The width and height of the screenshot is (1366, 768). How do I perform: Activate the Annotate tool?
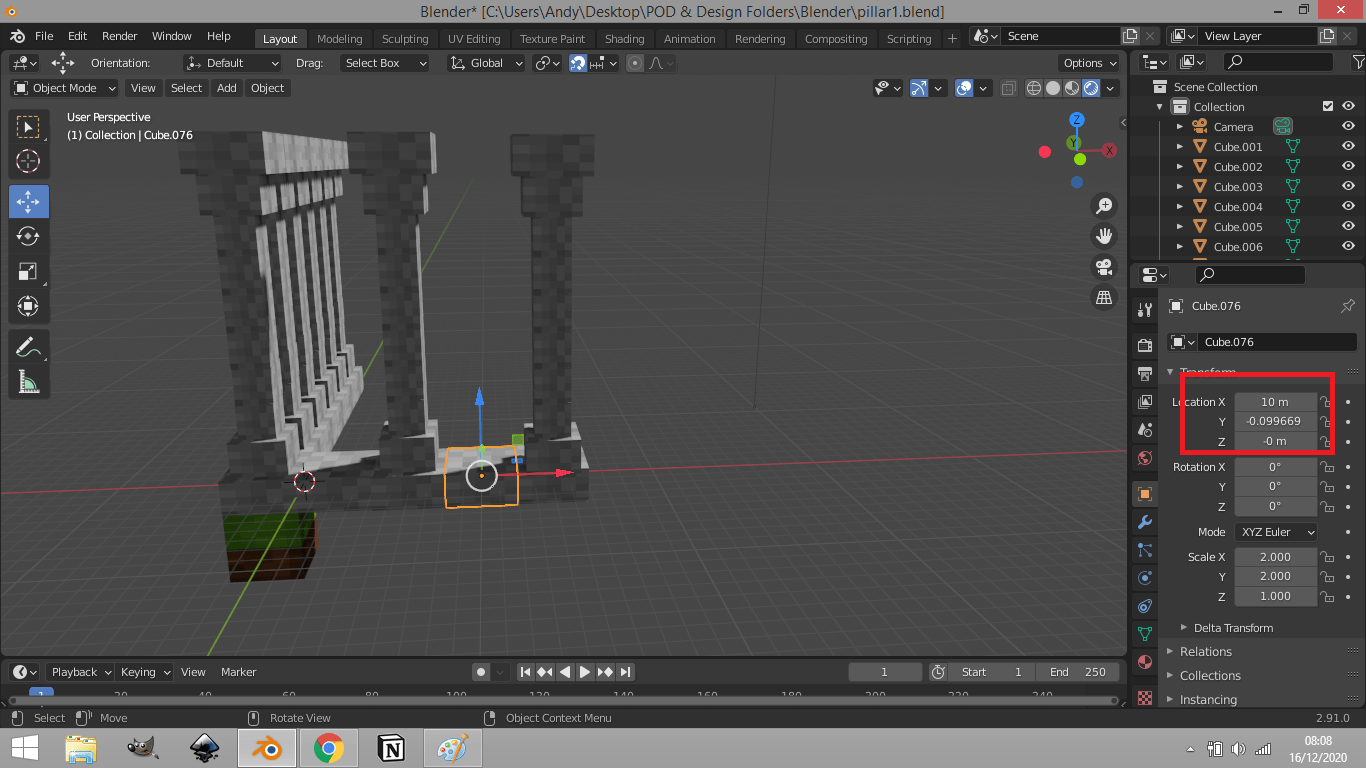coord(29,346)
